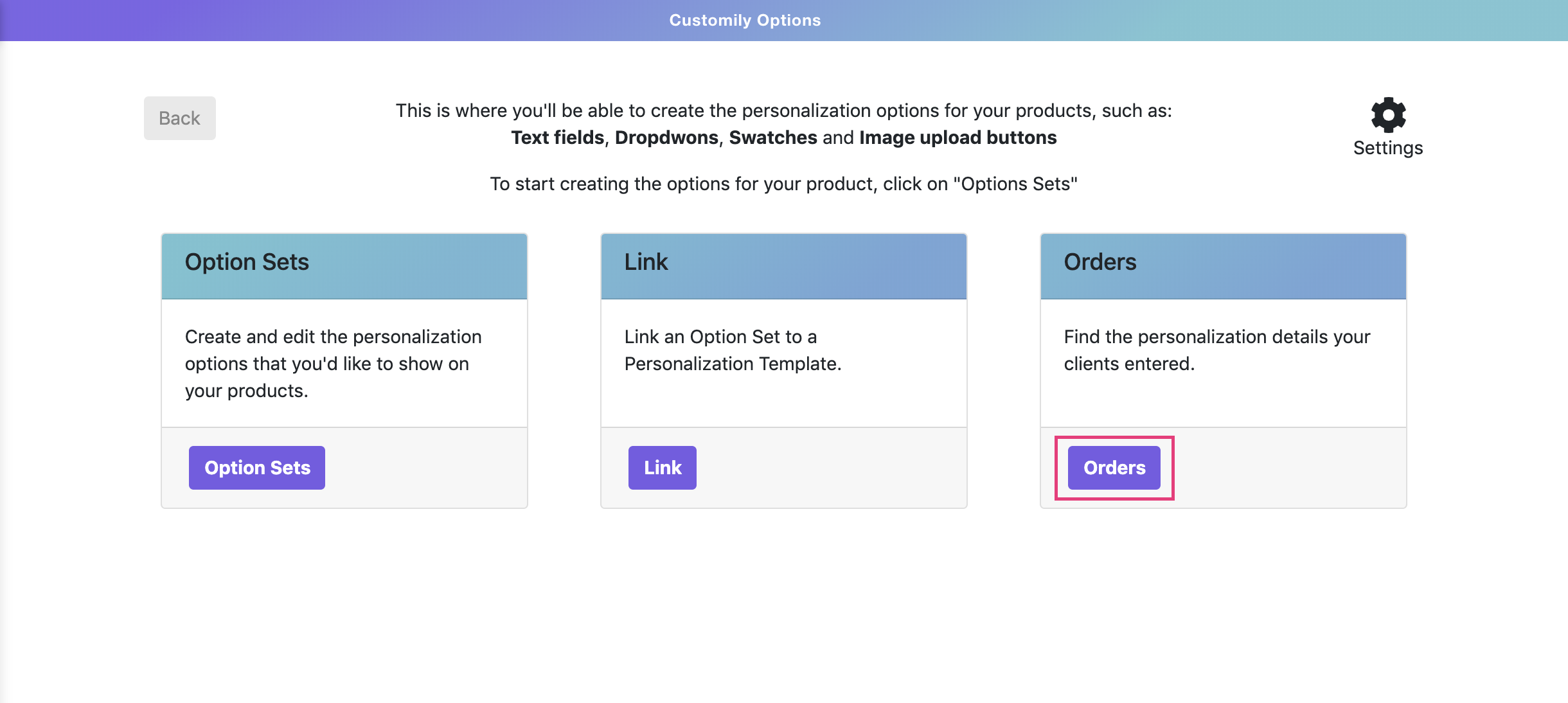Click the Option Sets card description text

pos(333,364)
